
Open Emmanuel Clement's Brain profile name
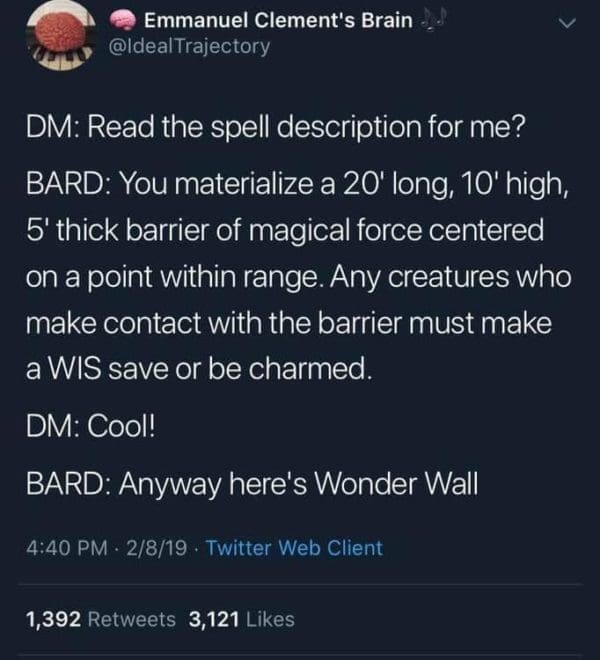[x=278, y=20]
